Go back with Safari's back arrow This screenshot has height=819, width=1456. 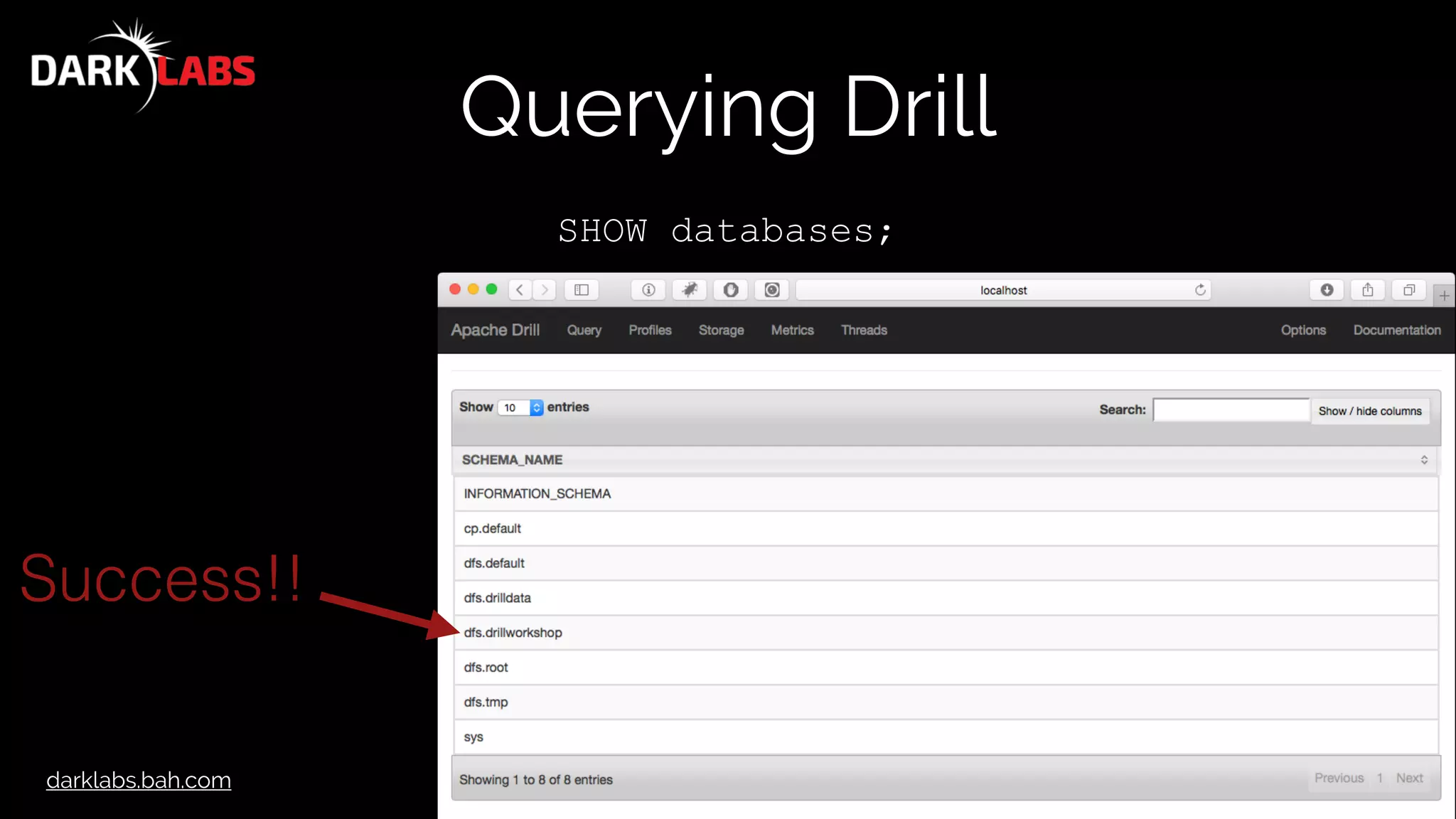(x=520, y=290)
